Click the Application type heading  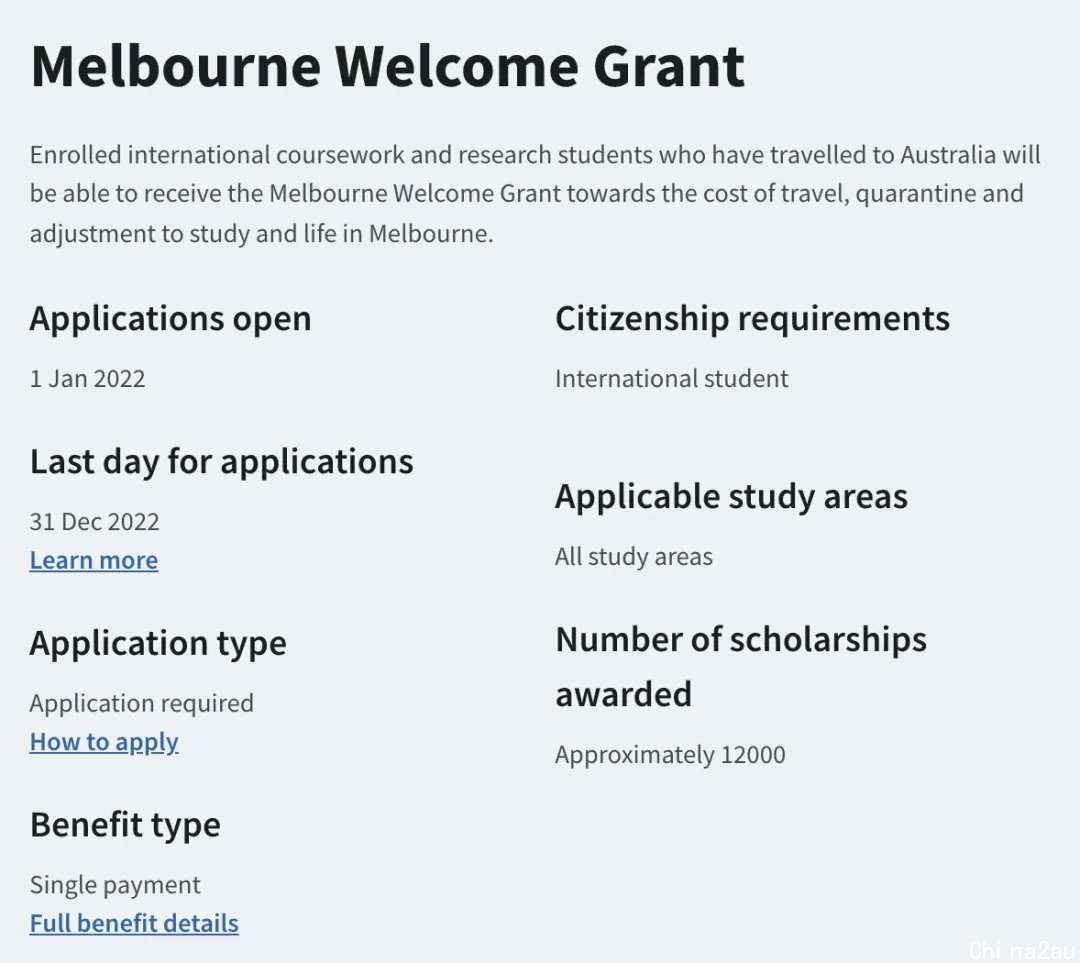pyautogui.click(x=158, y=643)
